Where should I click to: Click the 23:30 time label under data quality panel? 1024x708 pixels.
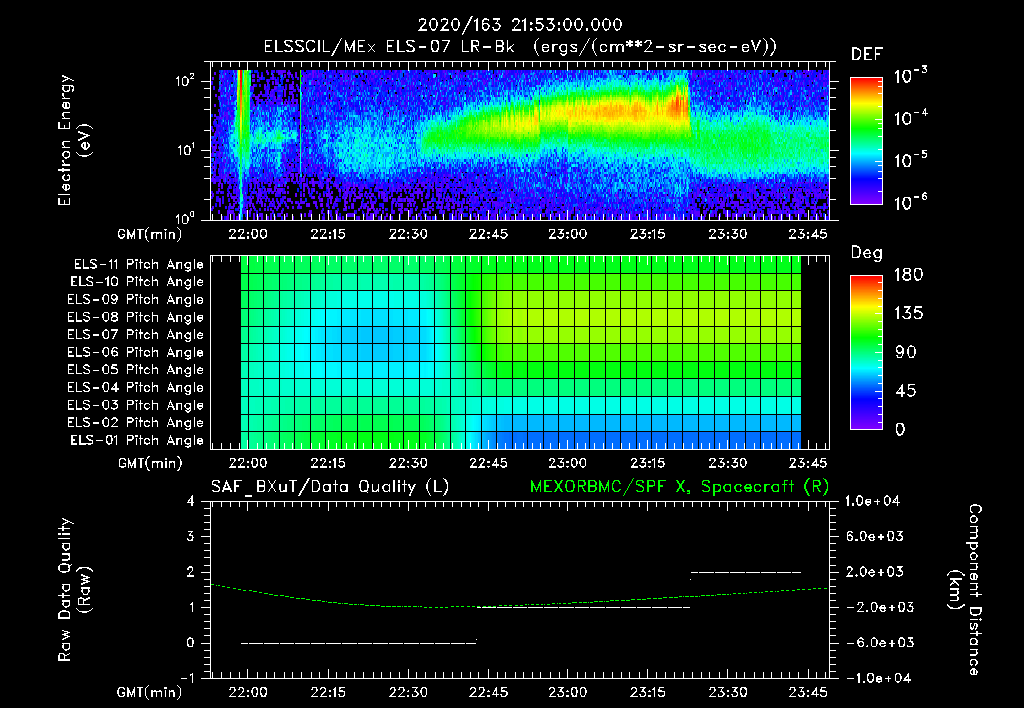pos(728,692)
